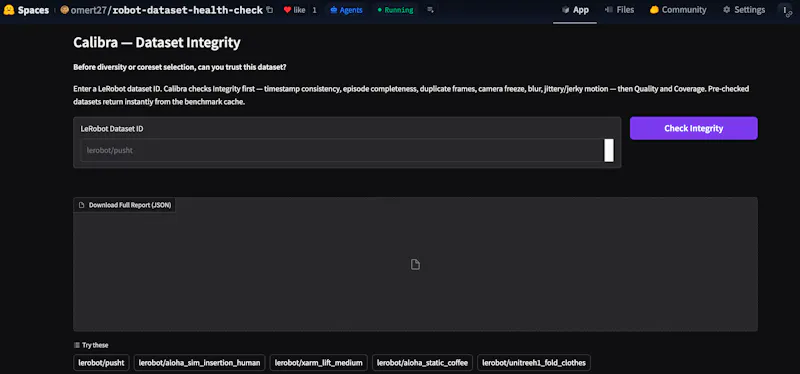Screen dimensions: 800x374
Task: Open the Settings tab
Action: (744, 10)
